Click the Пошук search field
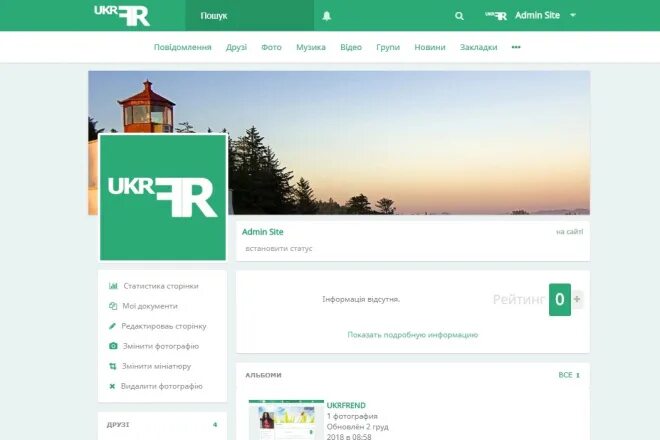660x440 pixels. (x=250, y=16)
